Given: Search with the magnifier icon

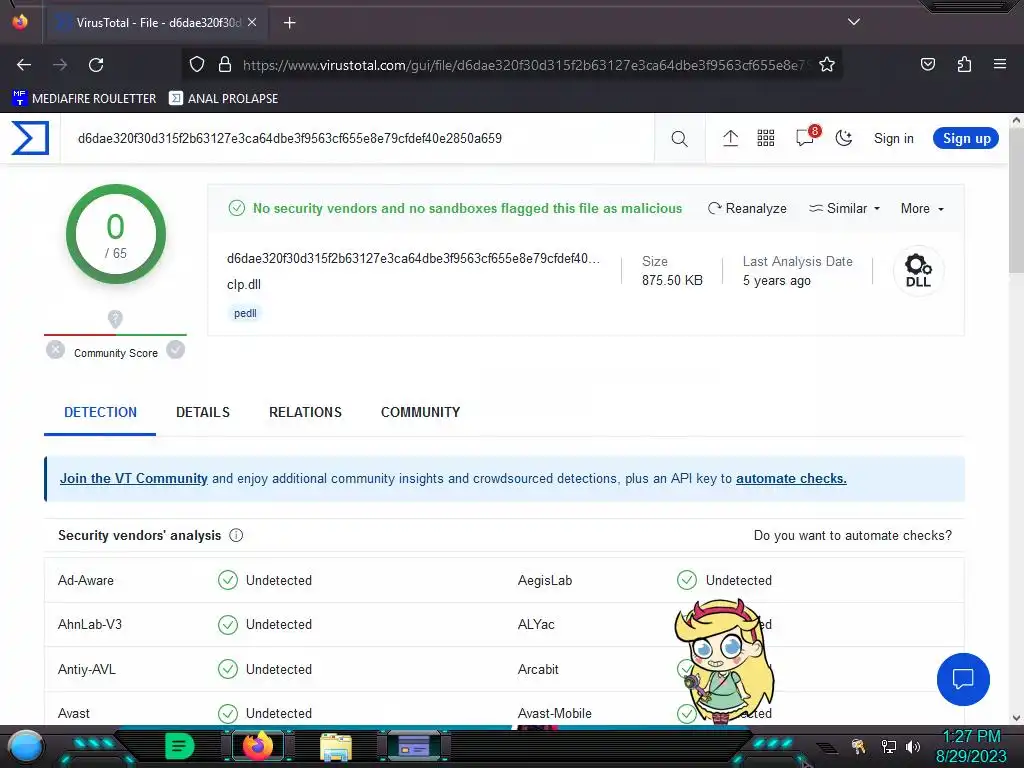Looking at the screenshot, I should tap(679, 138).
